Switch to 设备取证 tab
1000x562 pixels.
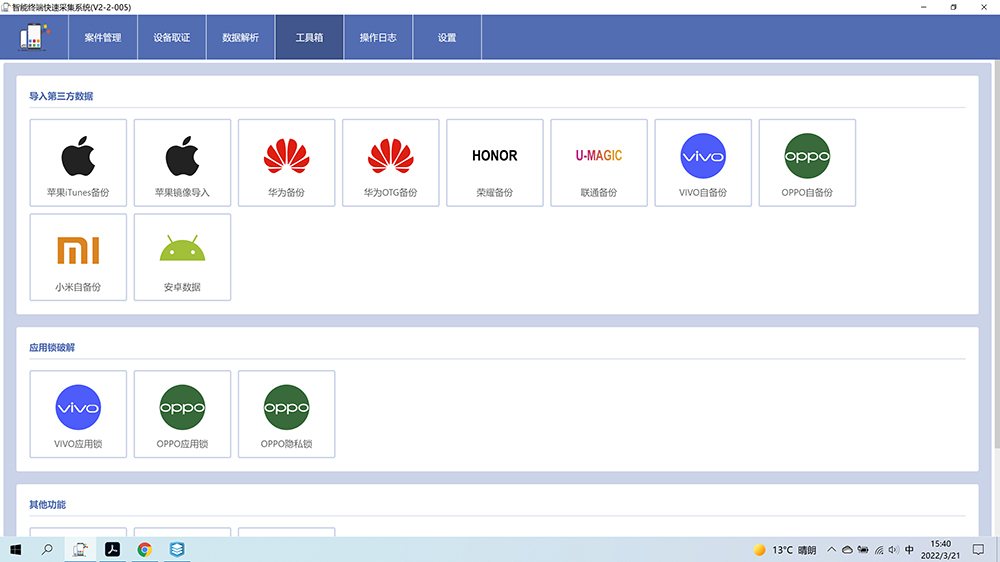(172, 38)
